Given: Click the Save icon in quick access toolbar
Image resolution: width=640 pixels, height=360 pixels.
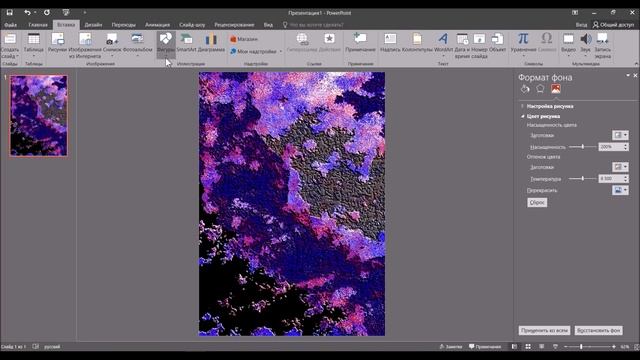Looking at the screenshot, I should [x=9, y=13].
